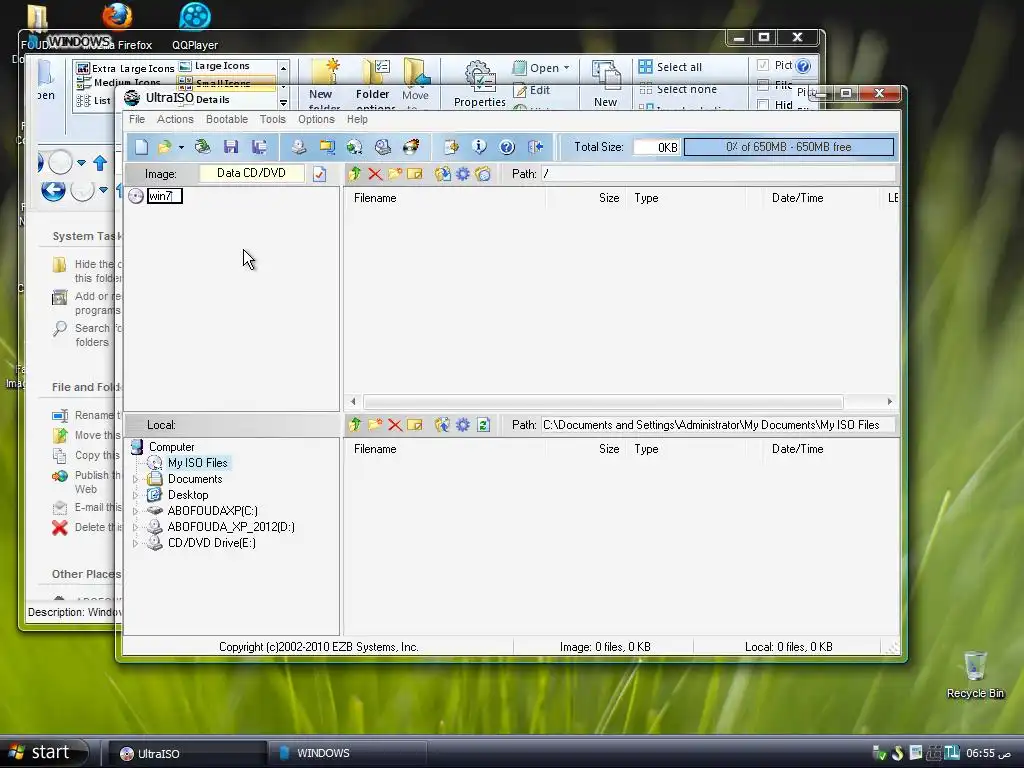Screen dimensions: 1024x768
Task: Click the win7 volume label edit box
Action: pos(165,196)
